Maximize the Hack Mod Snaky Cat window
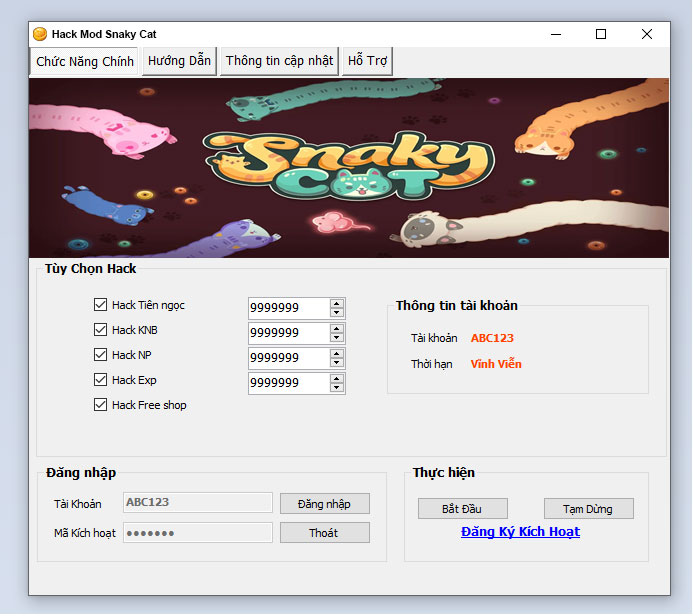 click(x=601, y=34)
